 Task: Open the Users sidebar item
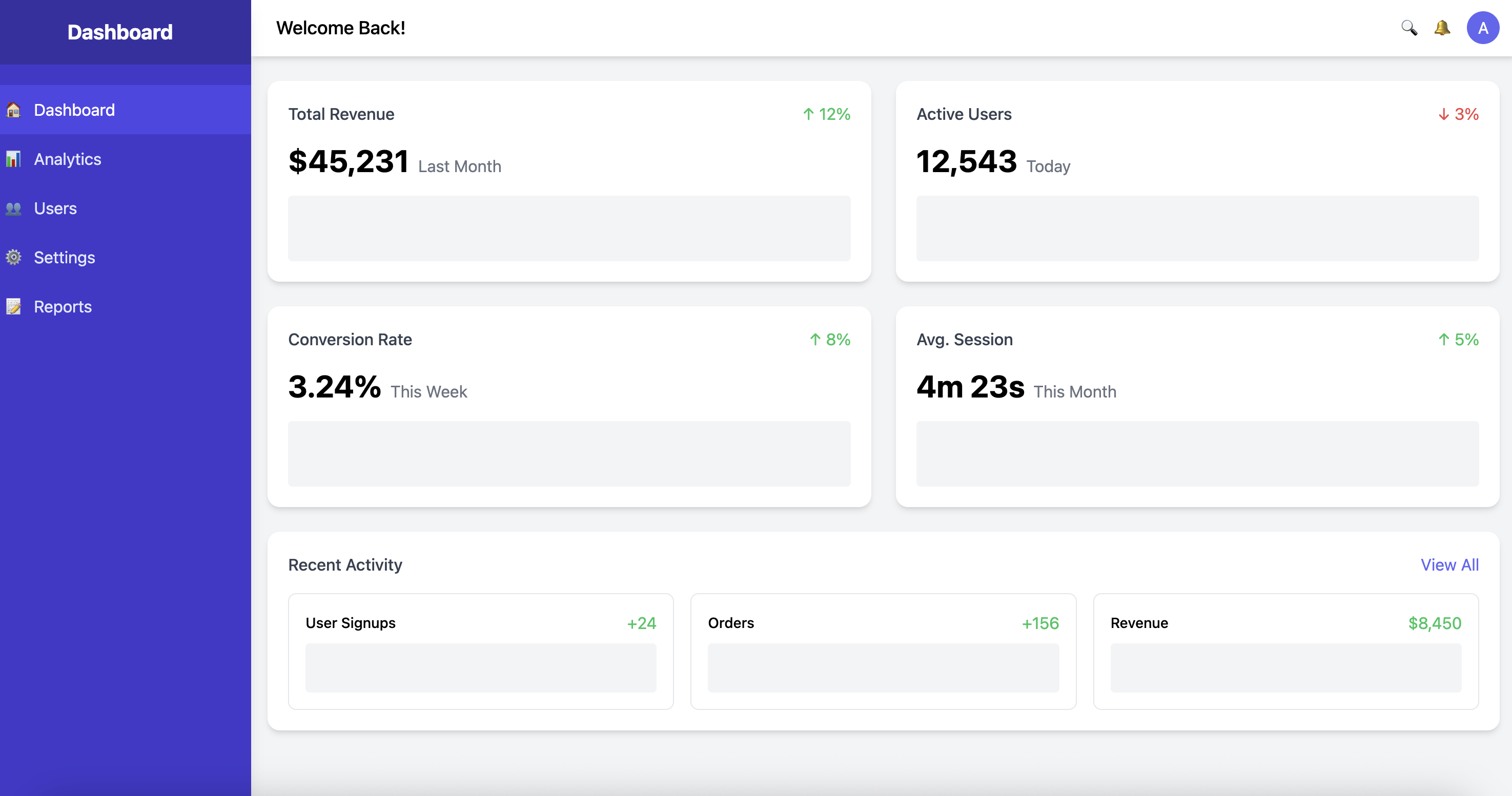pos(55,208)
